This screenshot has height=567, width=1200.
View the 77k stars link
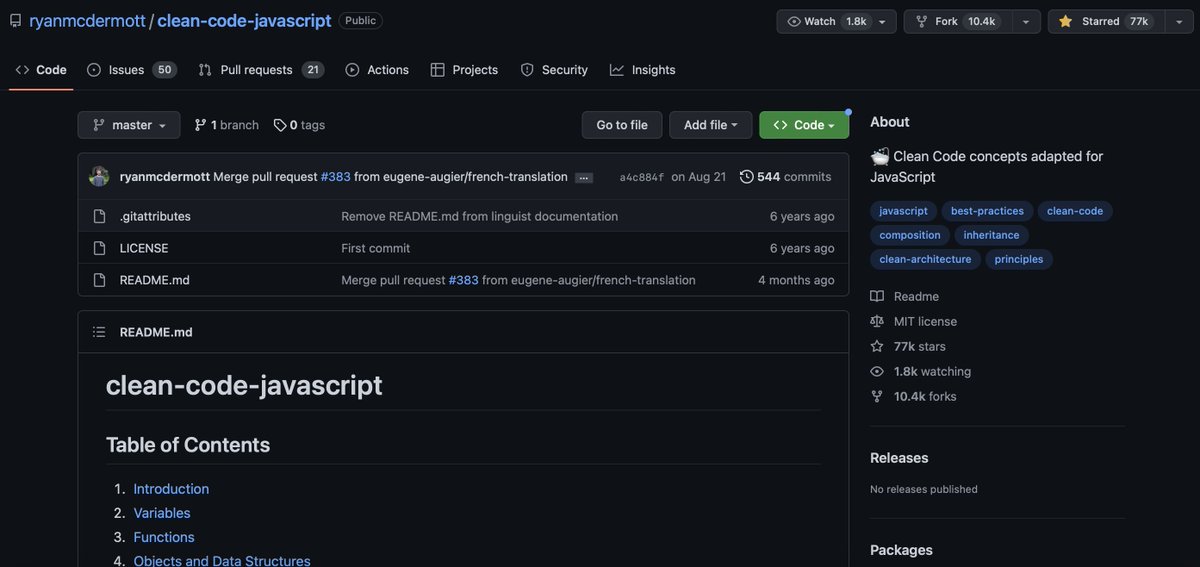908,346
